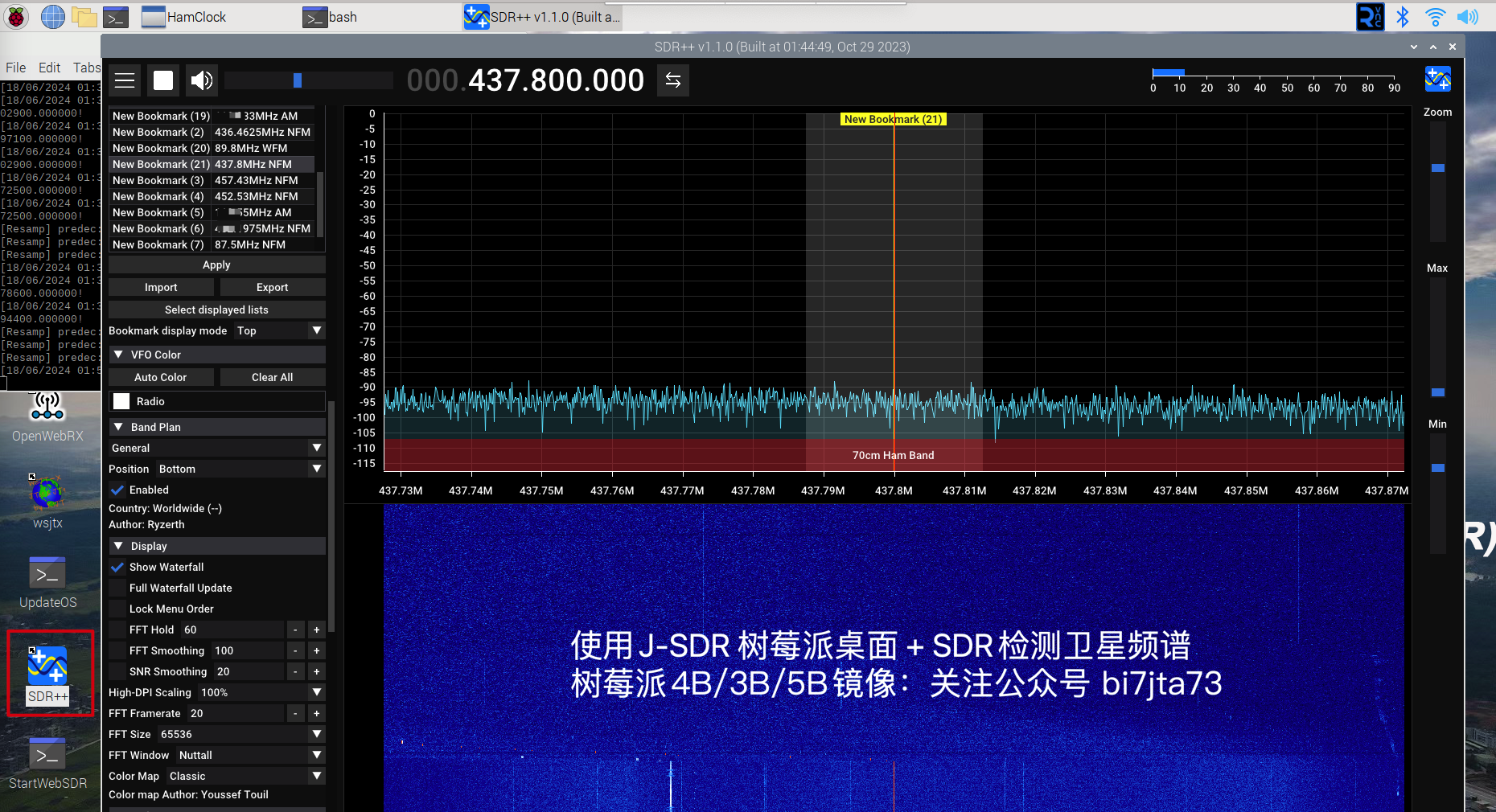Increase FFT Hold with plus button
The height and width of the screenshot is (812, 1496).
pos(317,630)
